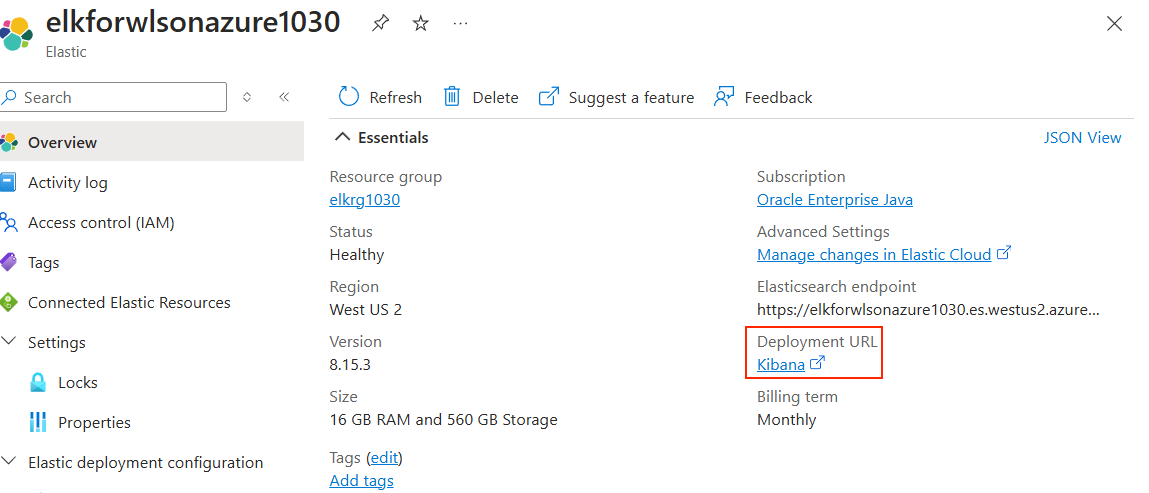The height and width of the screenshot is (493, 1149).
Task: Collapse the sidebar with double-chevron icon
Action: click(284, 97)
